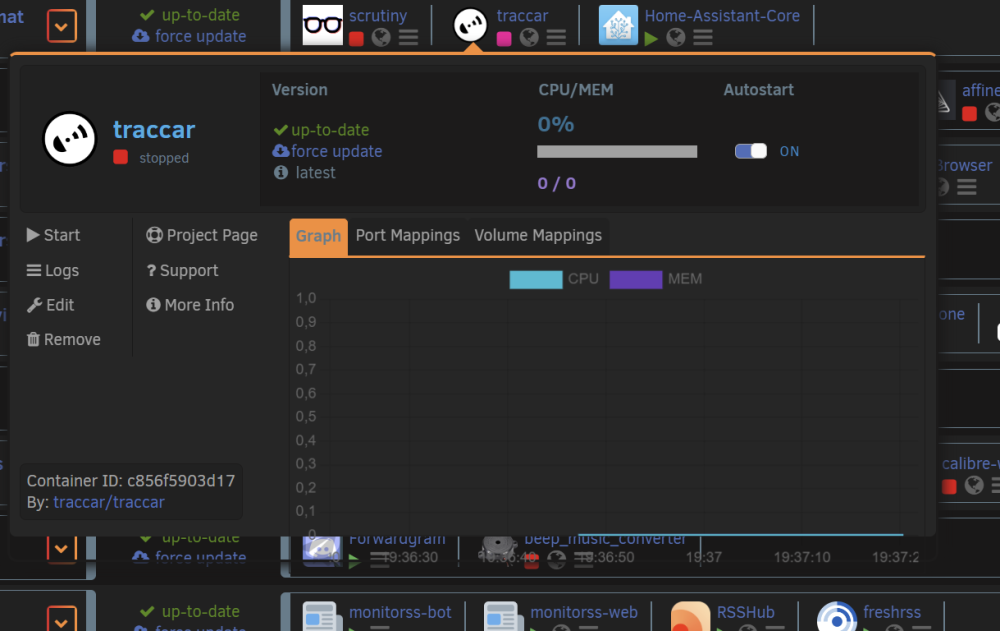The height and width of the screenshot is (631, 1000).
Task: Click large traccar logo in popup header
Action: click(70, 138)
